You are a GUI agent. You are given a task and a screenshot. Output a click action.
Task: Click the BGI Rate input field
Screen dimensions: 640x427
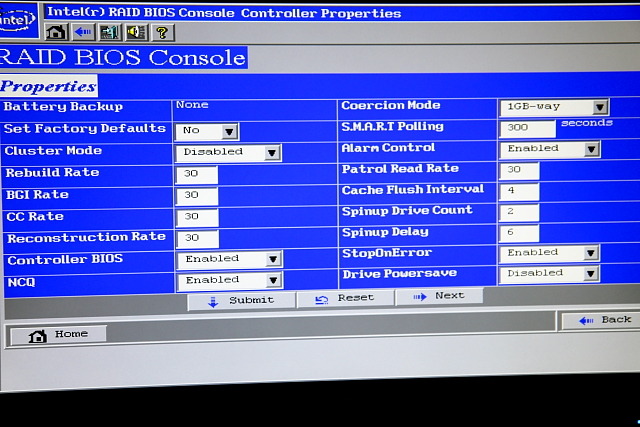pos(197,196)
